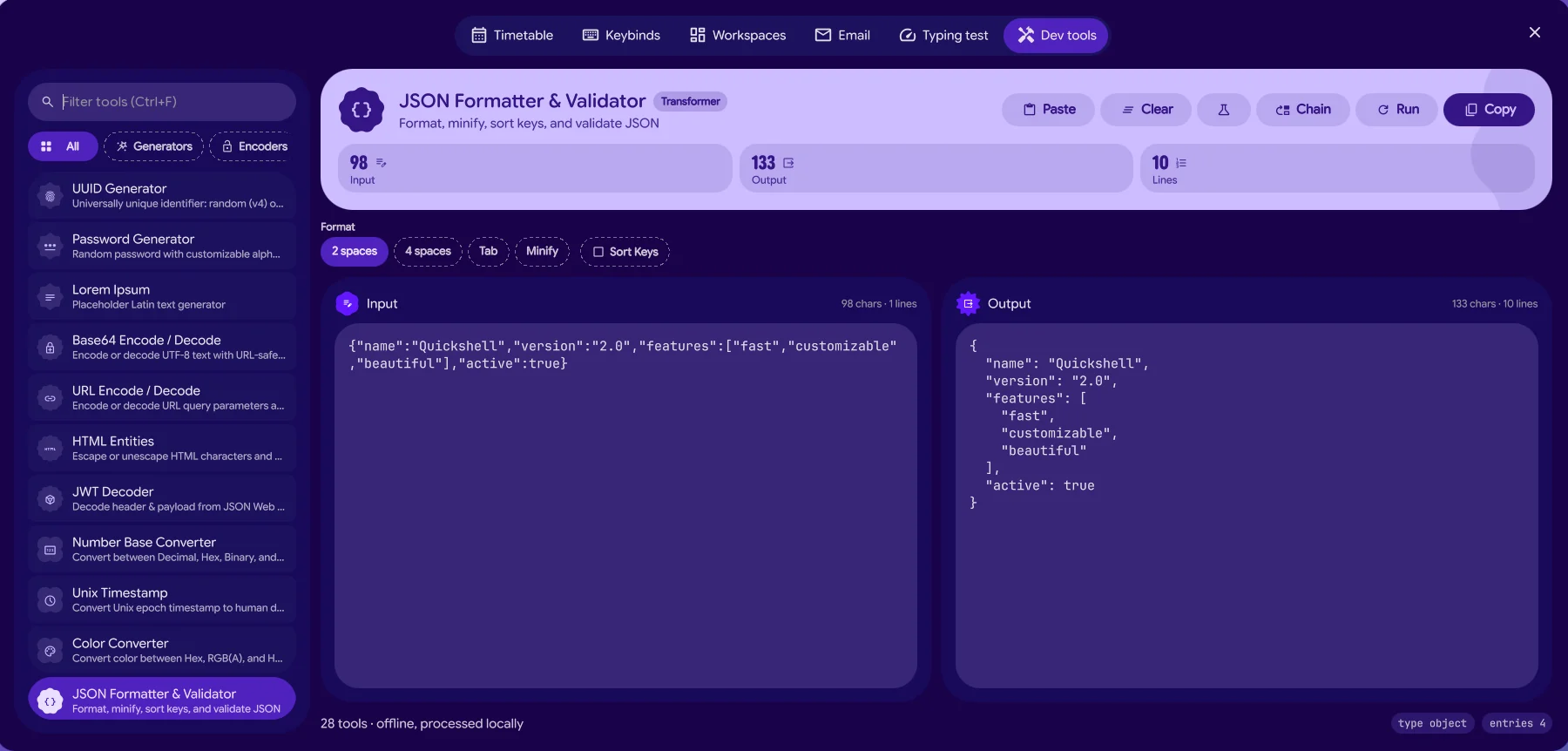Show All tools category filter
The height and width of the screenshot is (751, 1568).
tap(63, 146)
